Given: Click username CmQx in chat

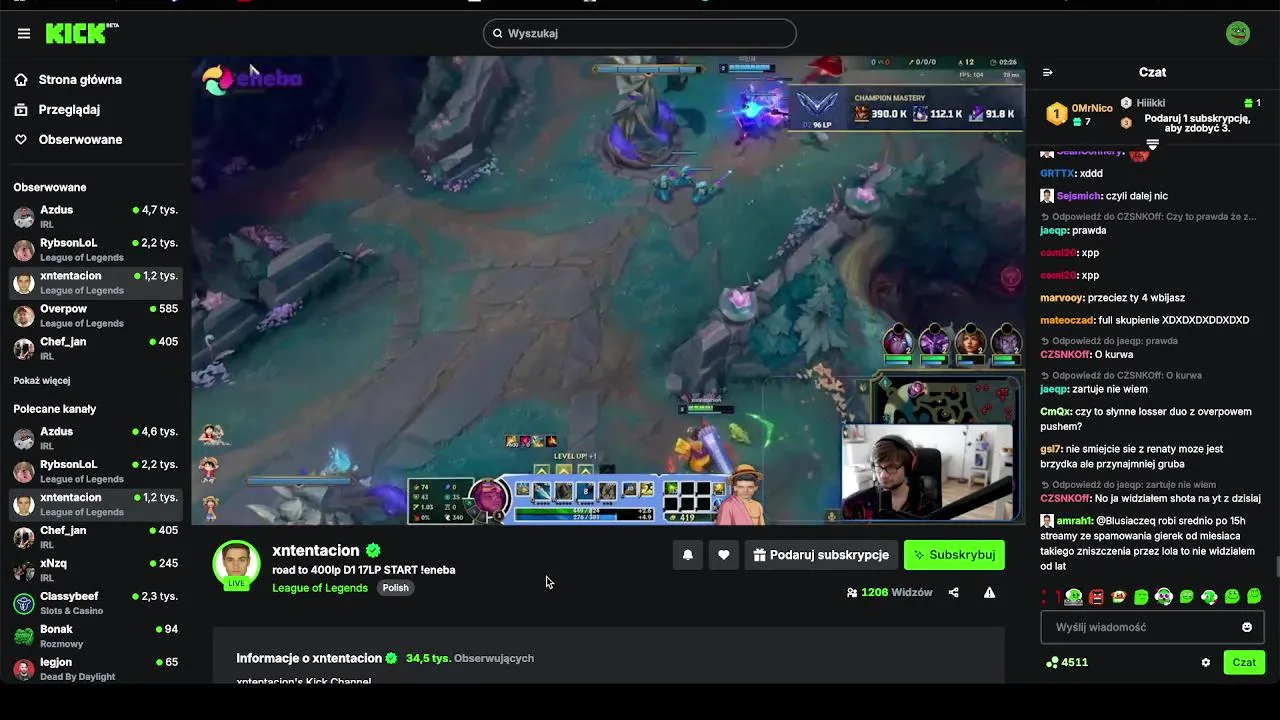Looking at the screenshot, I should click(1056, 412).
